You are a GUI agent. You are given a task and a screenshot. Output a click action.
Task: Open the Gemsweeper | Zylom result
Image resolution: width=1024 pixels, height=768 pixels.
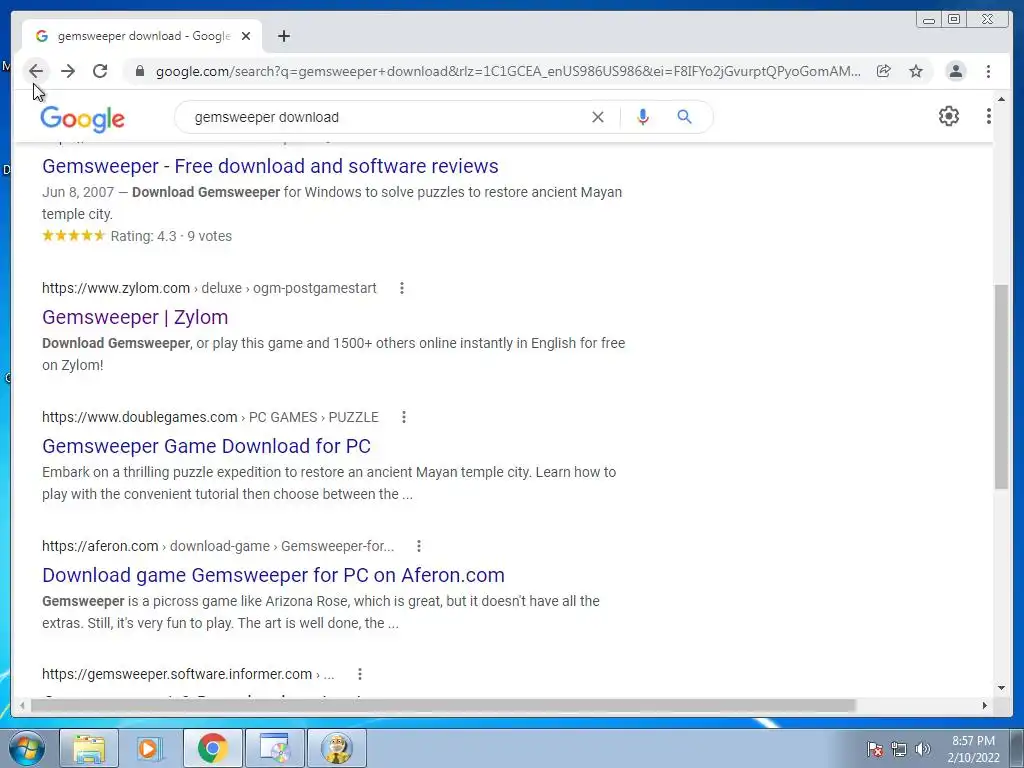[x=135, y=317]
